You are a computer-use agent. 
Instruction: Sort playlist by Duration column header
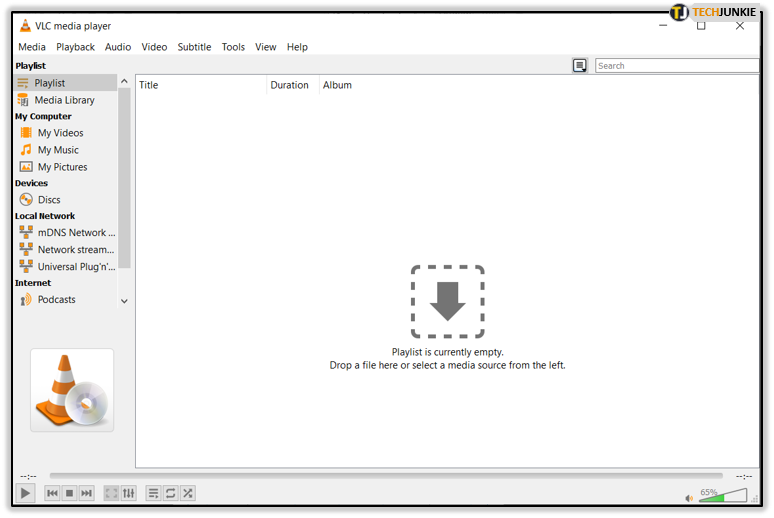click(x=290, y=85)
